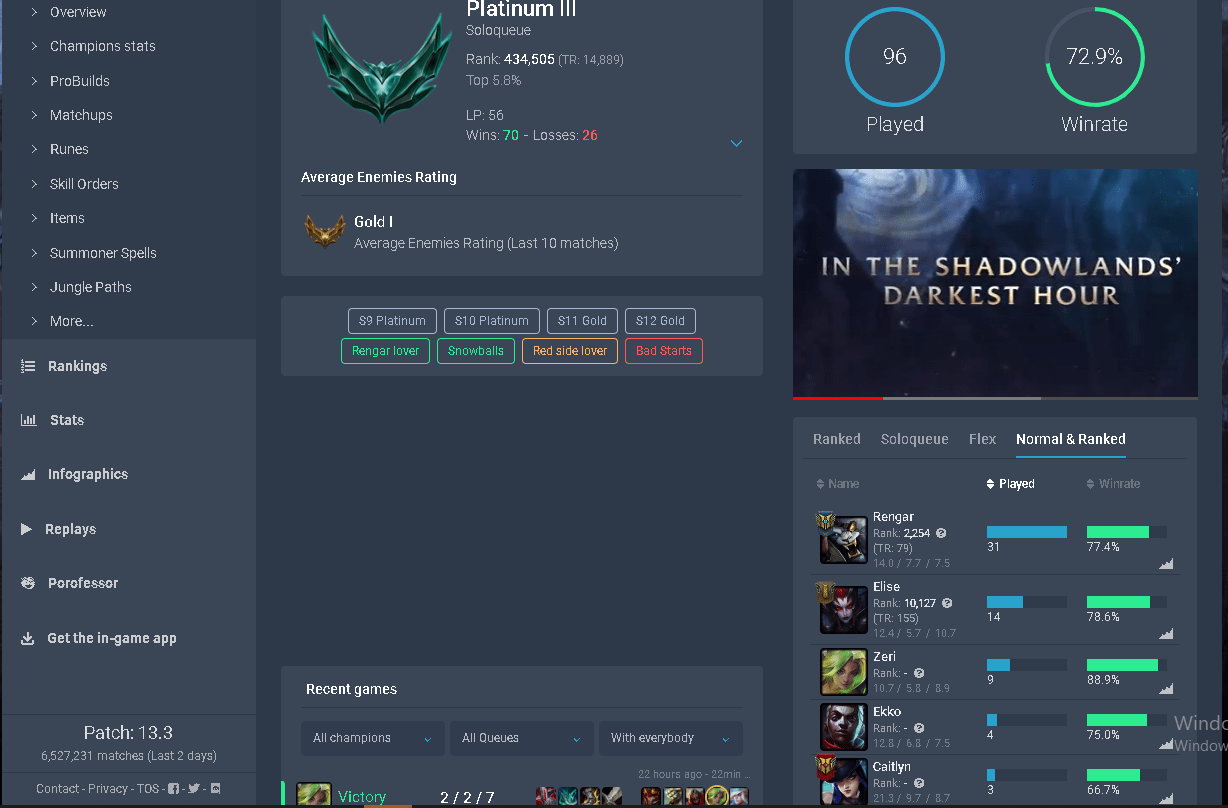The width and height of the screenshot is (1228, 808).
Task: Select the Normal & Ranked tab
Action: tap(1071, 439)
